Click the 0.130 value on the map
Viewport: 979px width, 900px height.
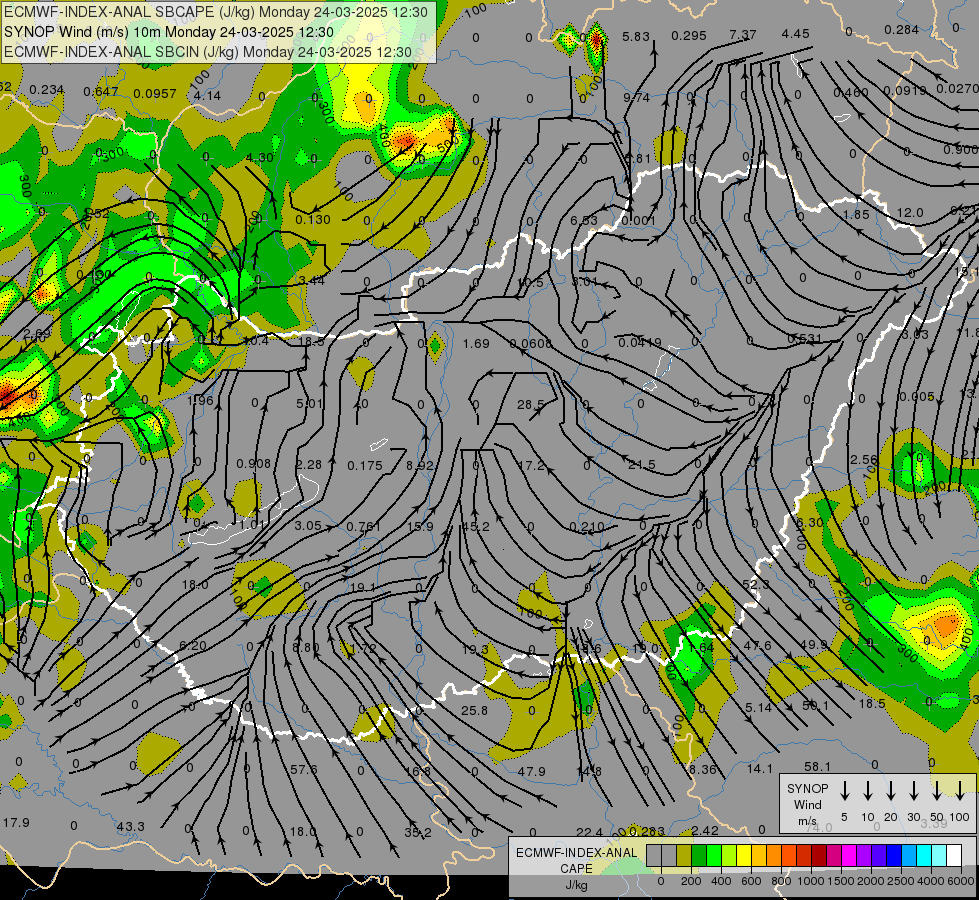tap(313, 220)
